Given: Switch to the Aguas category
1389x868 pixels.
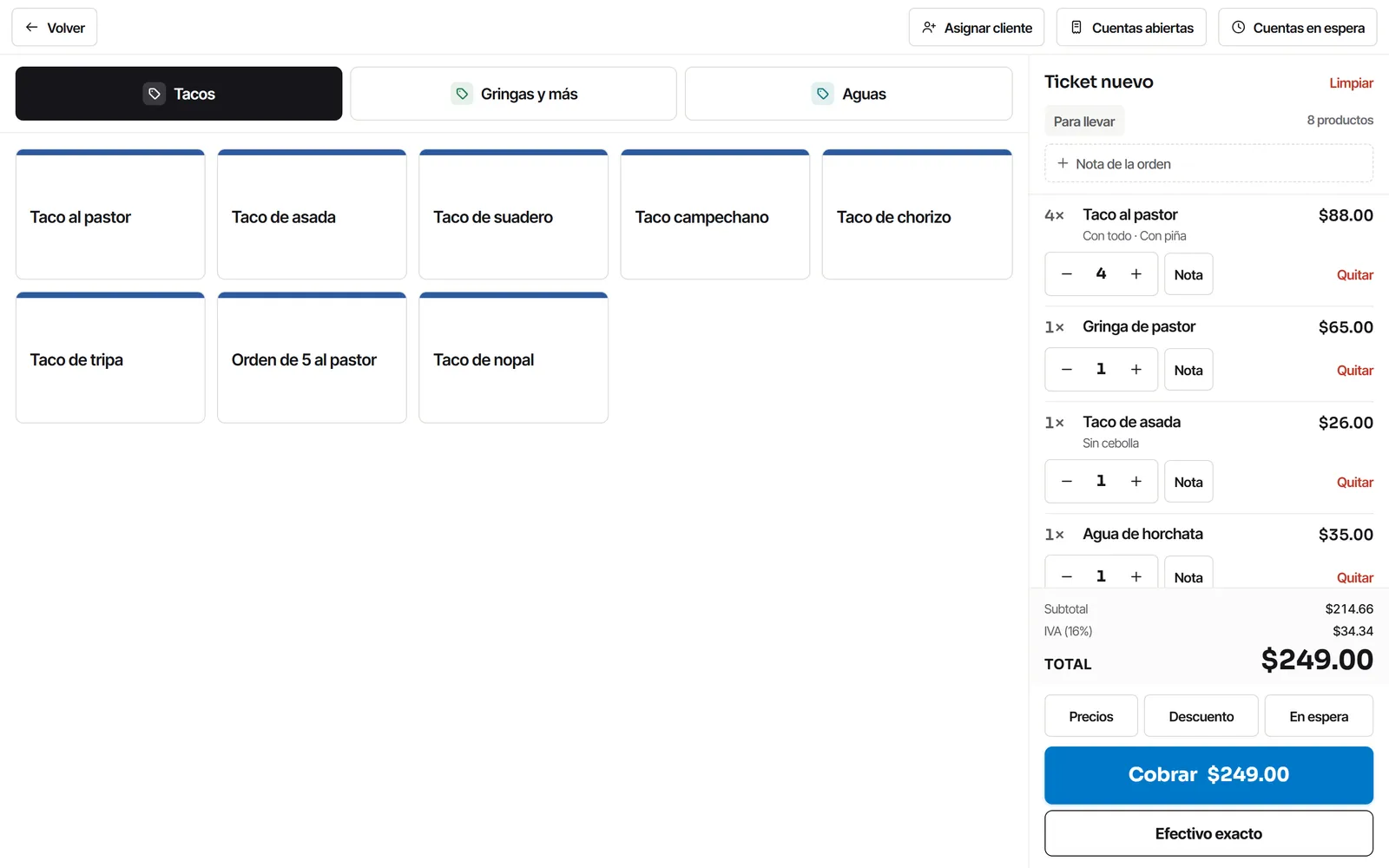Looking at the screenshot, I should (848, 94).
